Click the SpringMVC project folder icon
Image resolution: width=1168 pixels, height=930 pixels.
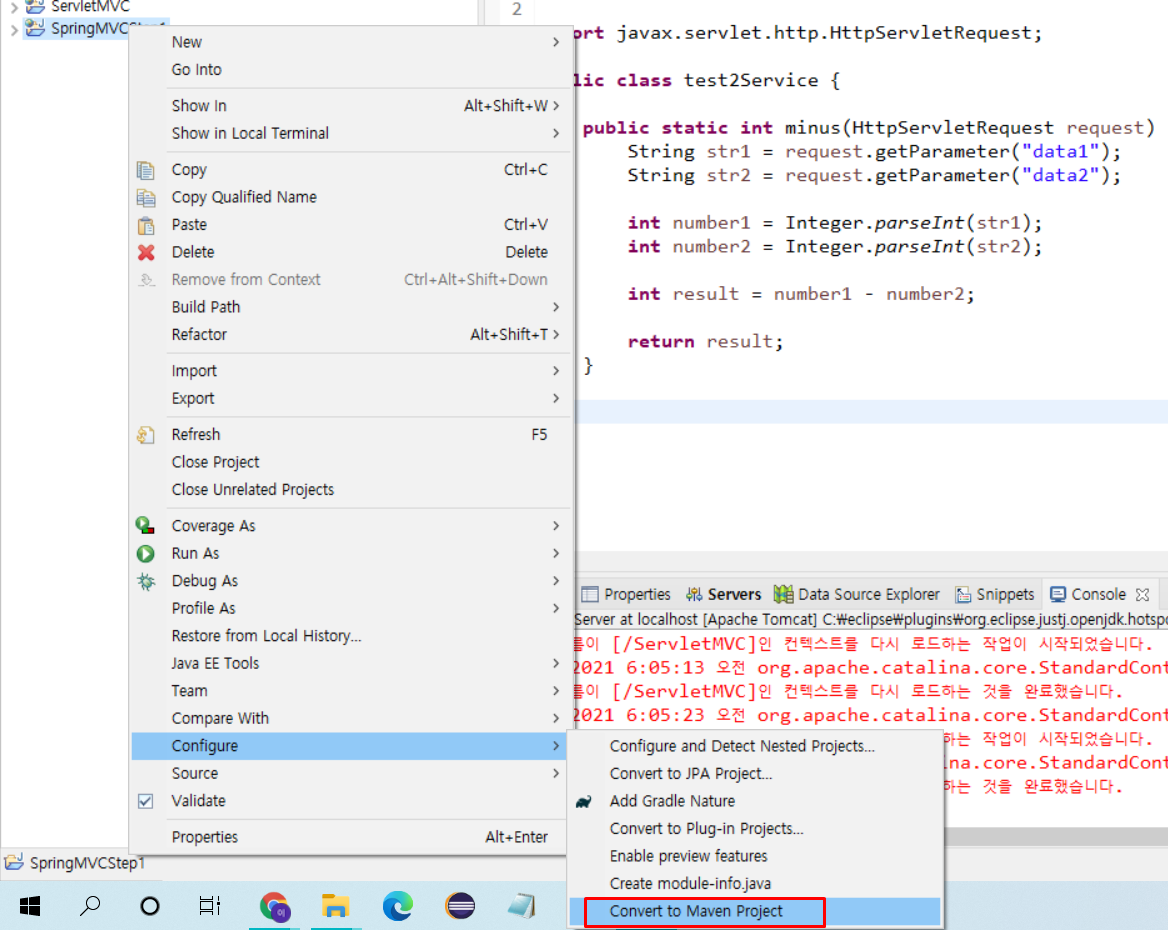(x=35, y=28)
